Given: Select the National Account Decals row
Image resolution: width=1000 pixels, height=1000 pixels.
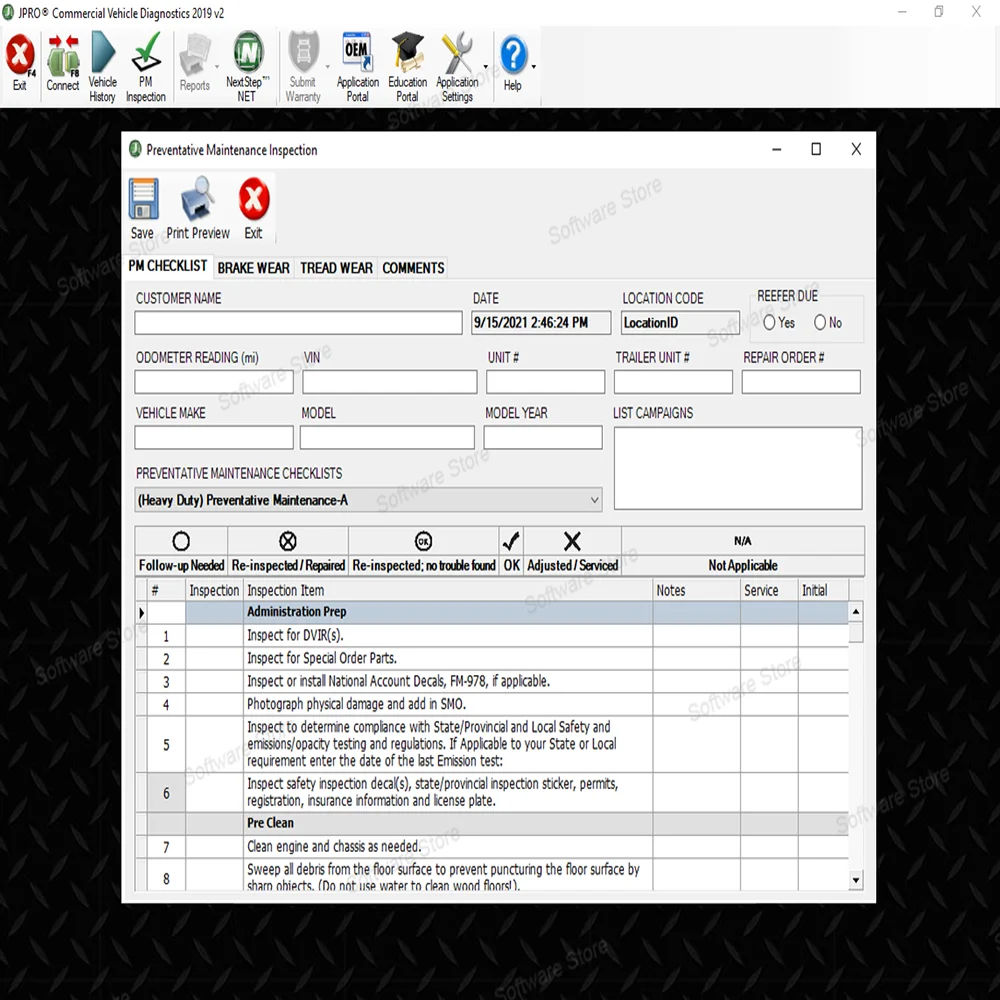Looking at the screenshot, I should click(x=492, y=681).
